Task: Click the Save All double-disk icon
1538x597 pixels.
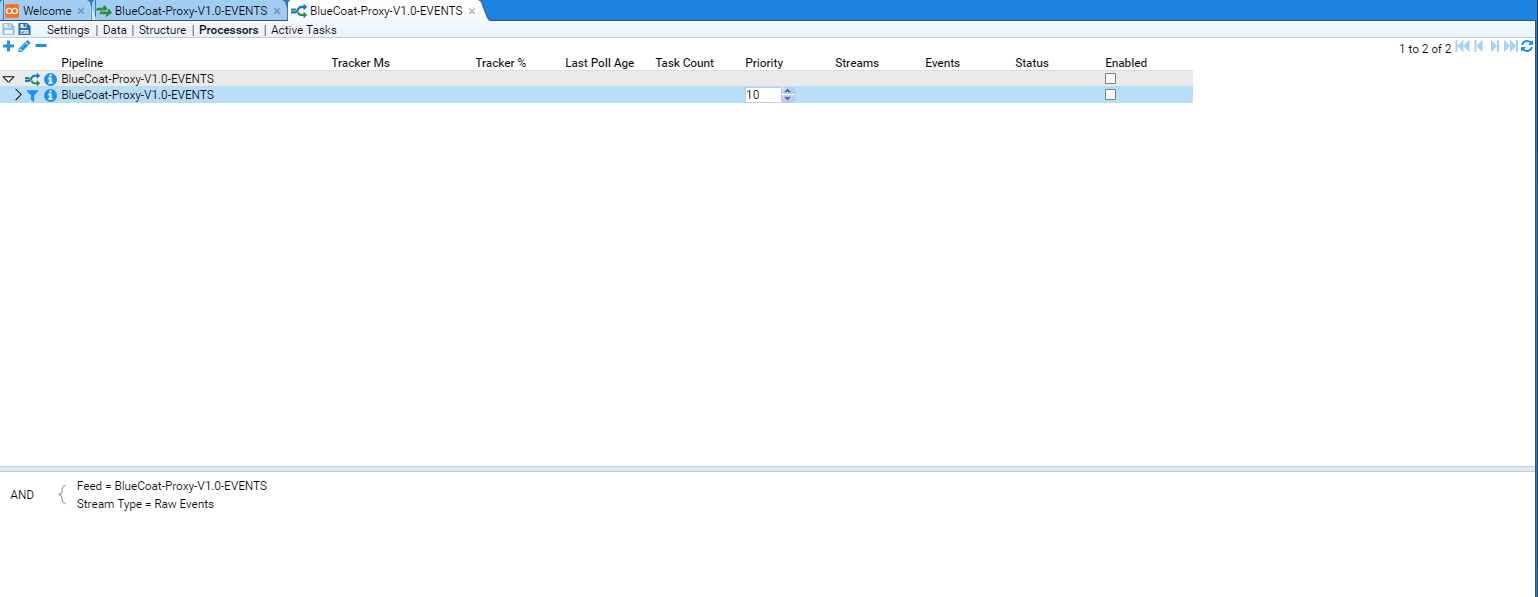Action: pyautogui.click(x=24, y=30)
